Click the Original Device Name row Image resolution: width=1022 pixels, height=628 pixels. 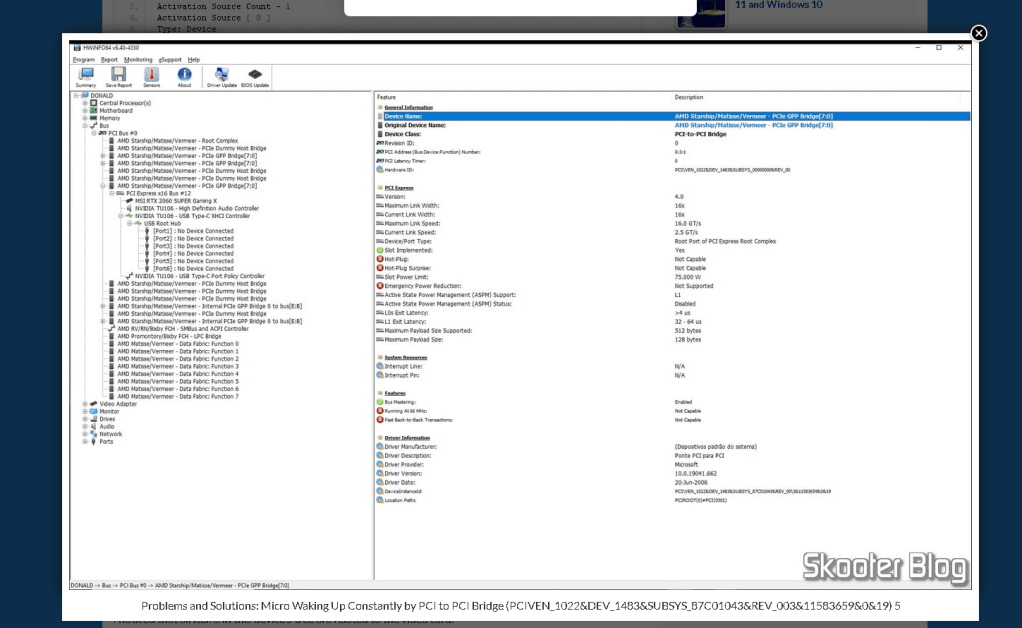click(673, 125)
